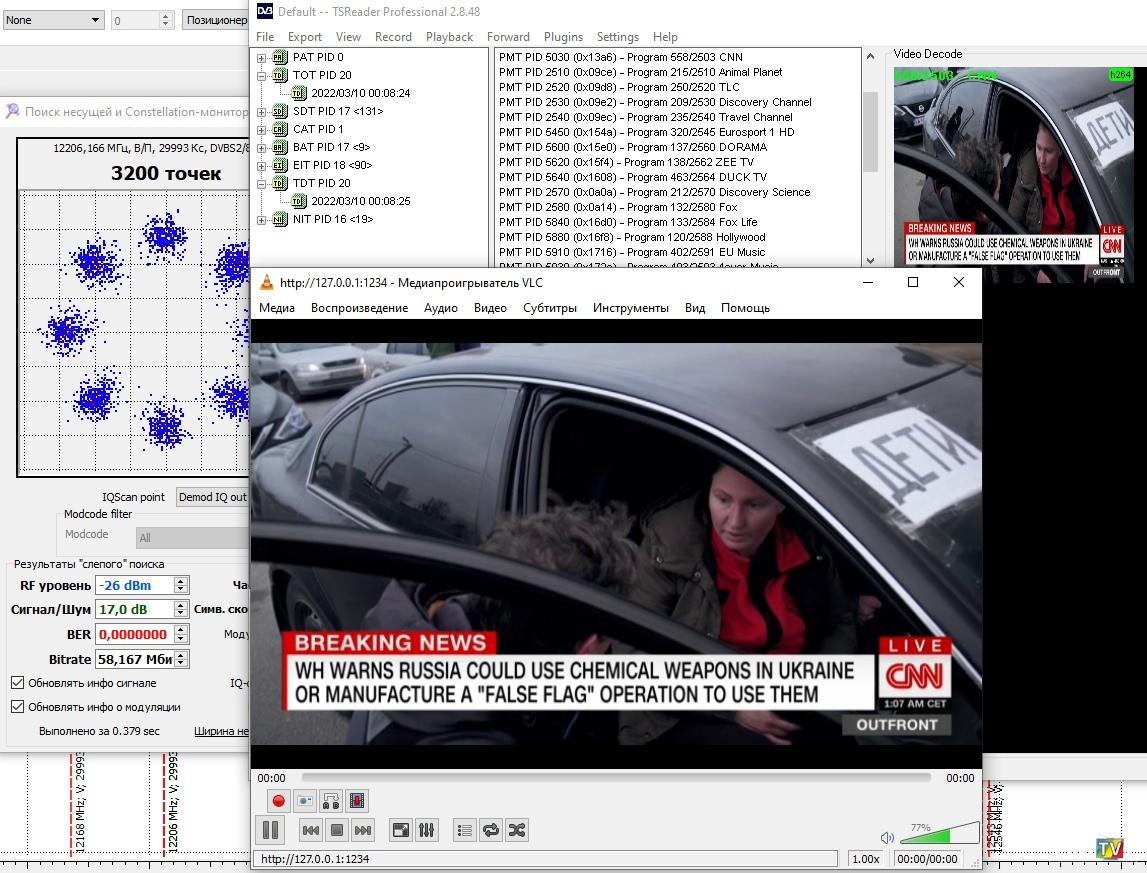Show the VLC playlist
Viewport: 1147px width, 873px height.
coord(464,830)
